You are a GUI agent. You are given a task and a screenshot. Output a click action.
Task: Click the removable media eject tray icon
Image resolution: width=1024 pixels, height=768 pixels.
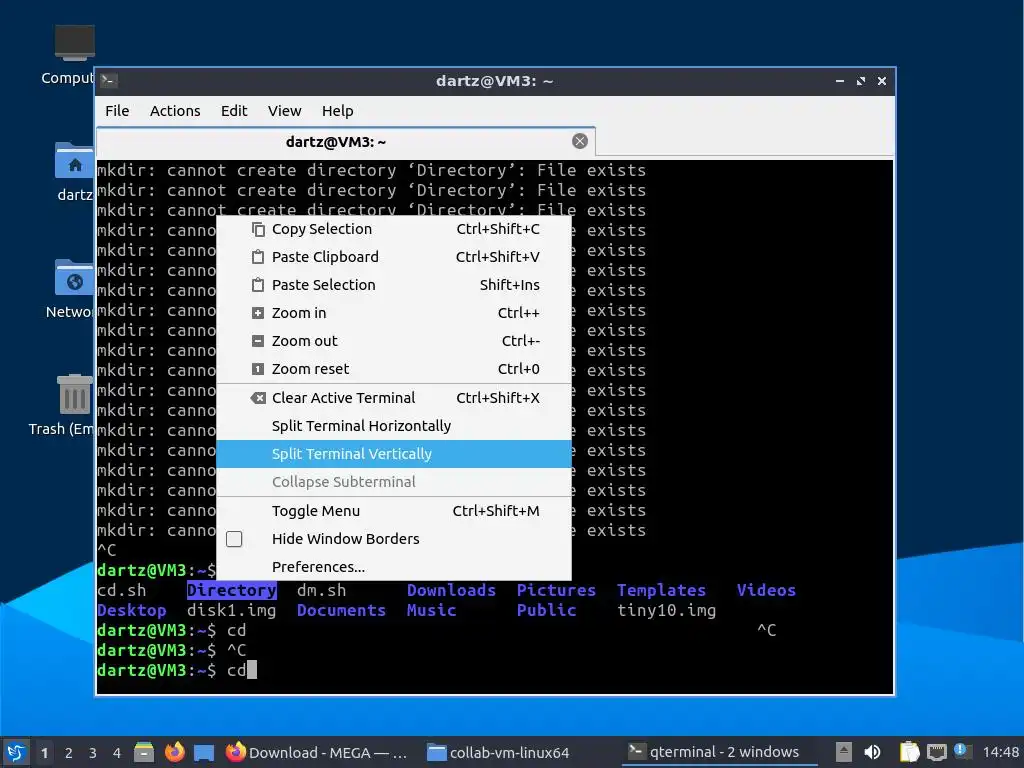point(844,752)
